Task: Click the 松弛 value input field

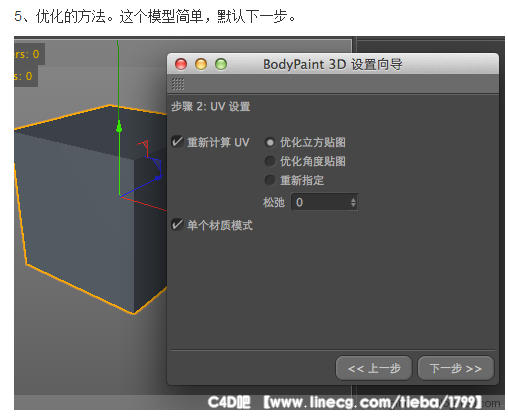Action: tap(324, 202)
